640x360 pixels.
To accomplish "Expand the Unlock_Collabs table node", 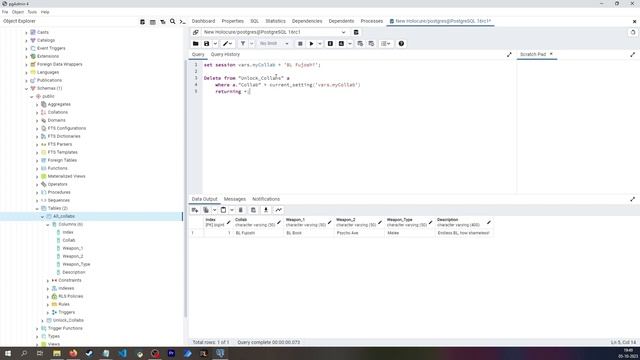I will (42, 320).
